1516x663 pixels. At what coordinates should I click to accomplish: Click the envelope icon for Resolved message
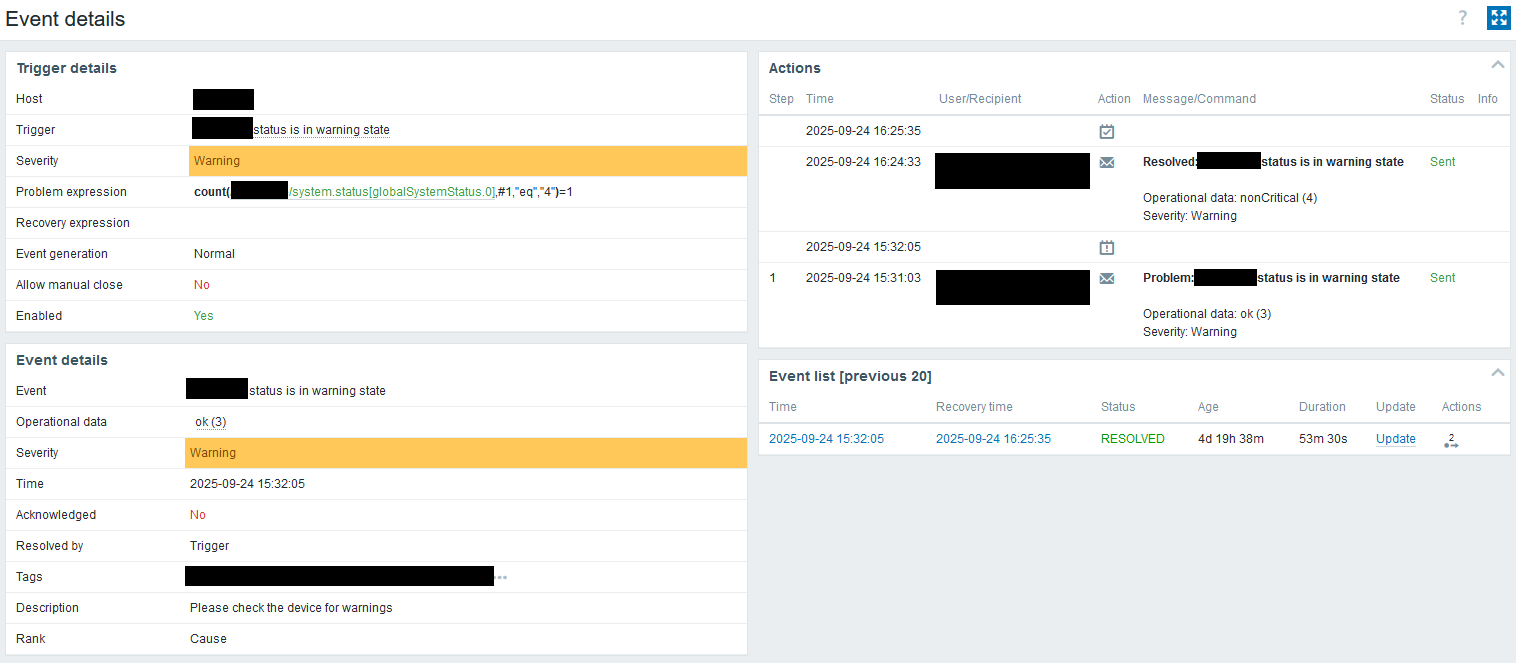point(1106,162)
